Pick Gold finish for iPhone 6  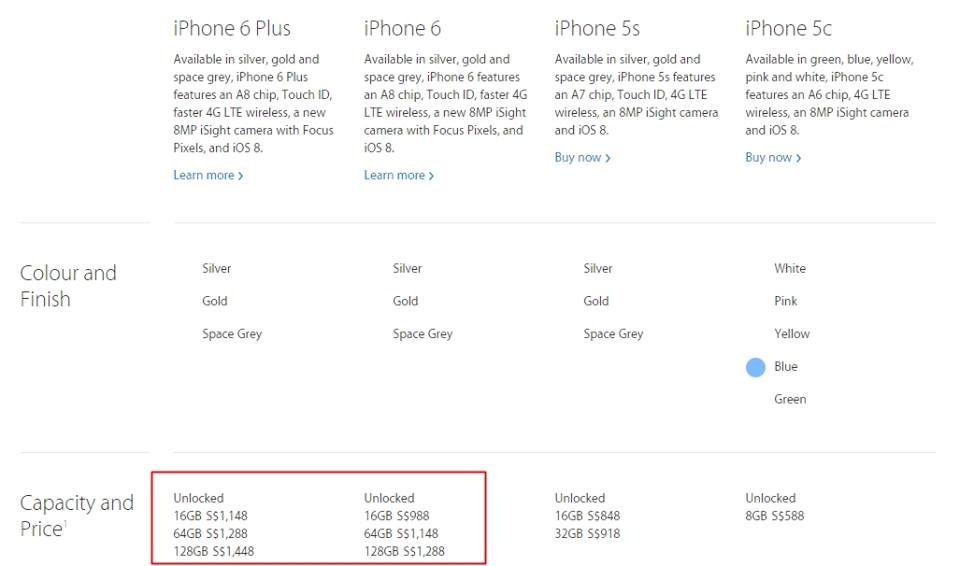pos(405,301)
